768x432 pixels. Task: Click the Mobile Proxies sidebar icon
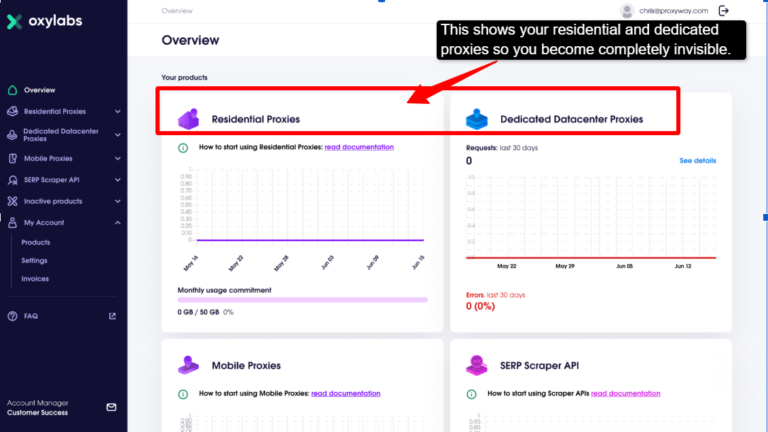(x=12, y=159)
